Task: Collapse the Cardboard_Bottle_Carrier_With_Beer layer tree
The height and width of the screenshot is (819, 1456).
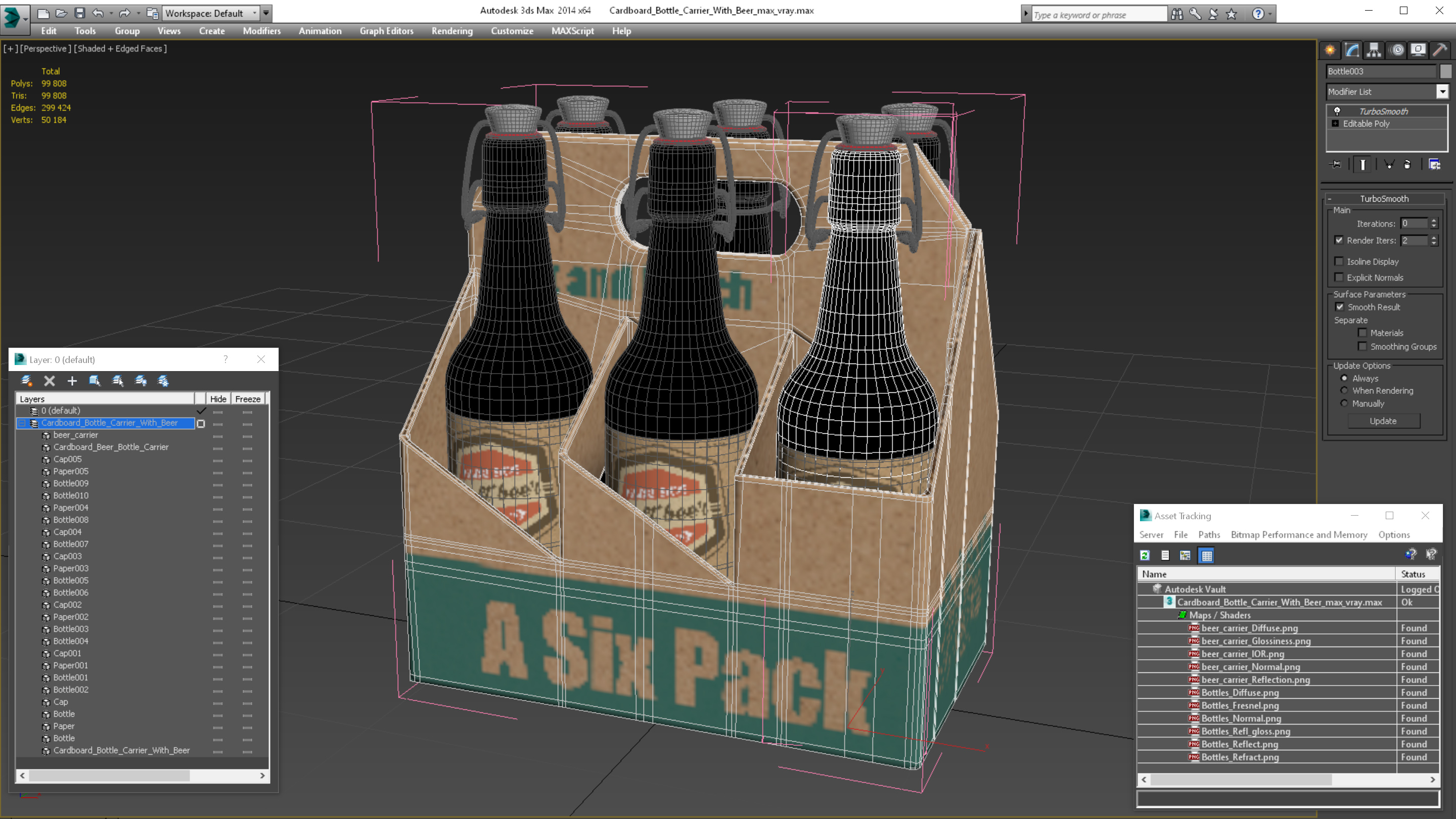Action: click(22, 423)
